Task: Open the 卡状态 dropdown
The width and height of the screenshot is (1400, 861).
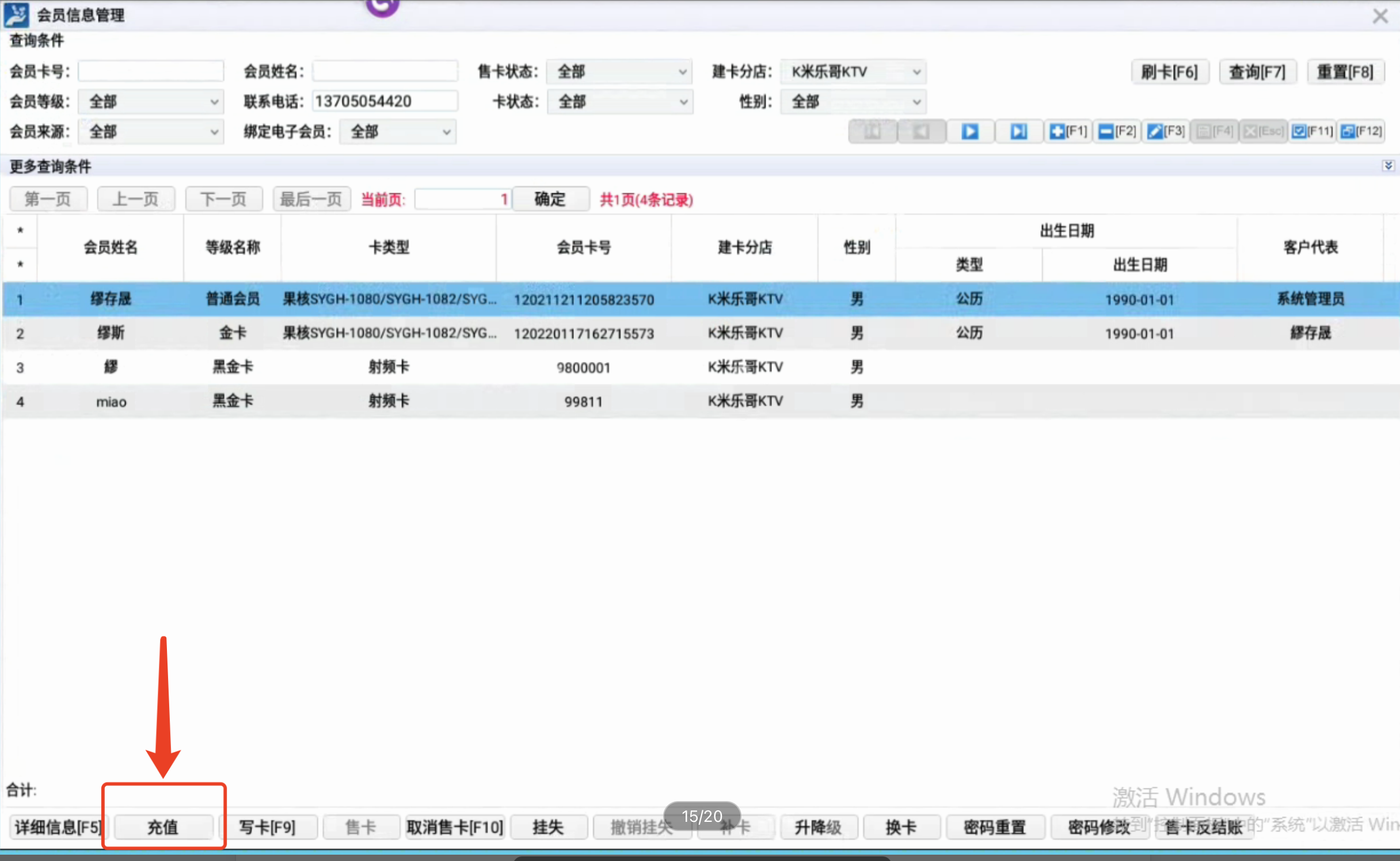Action: 619,102
